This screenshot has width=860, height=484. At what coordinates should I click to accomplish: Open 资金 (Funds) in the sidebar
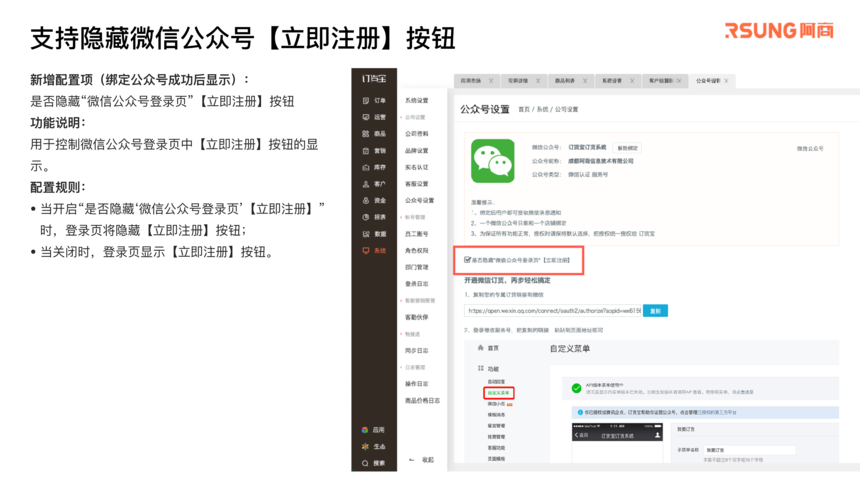click(373, 201)
